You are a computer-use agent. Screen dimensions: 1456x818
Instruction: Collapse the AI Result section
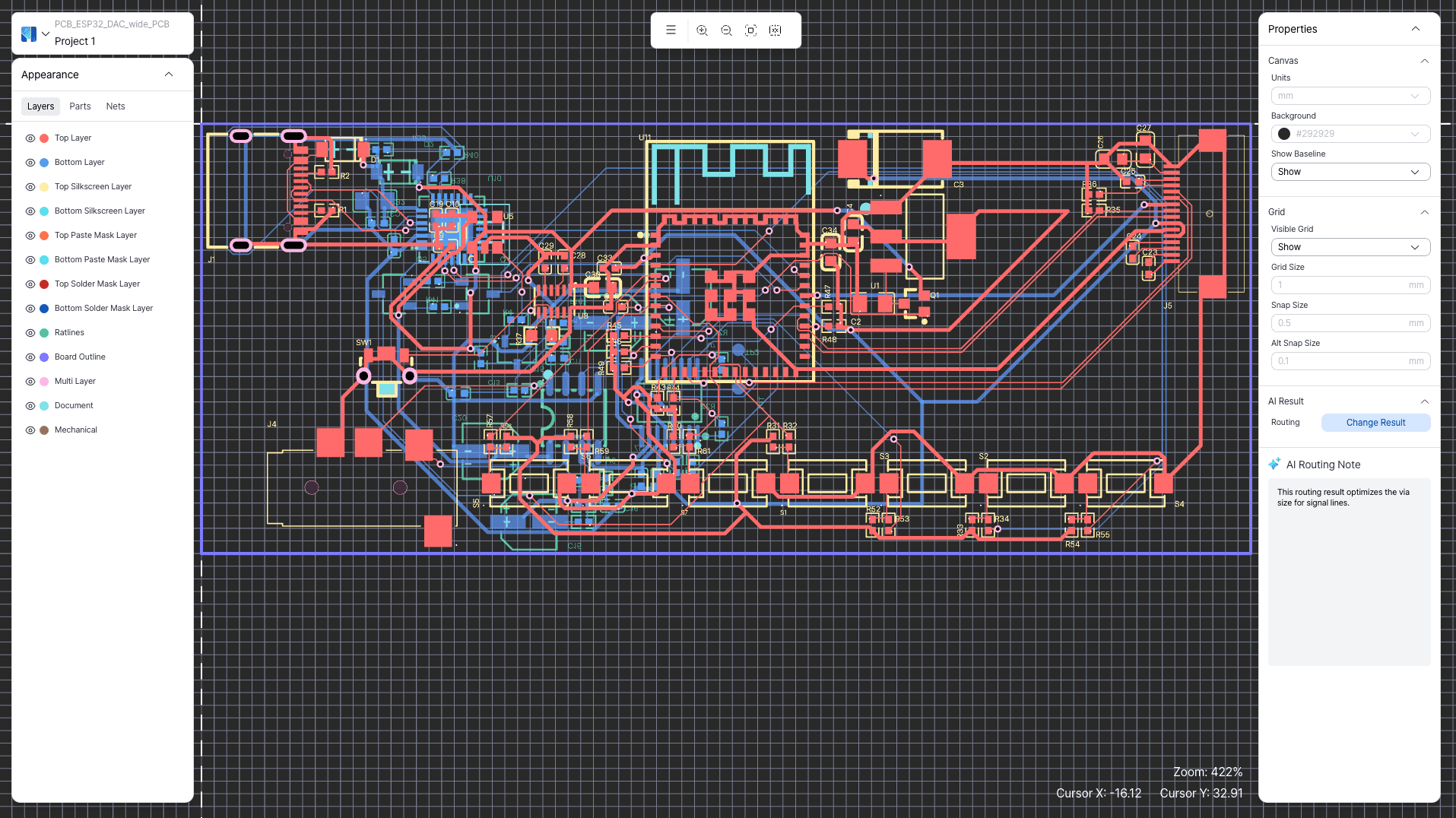[1425, 401]
